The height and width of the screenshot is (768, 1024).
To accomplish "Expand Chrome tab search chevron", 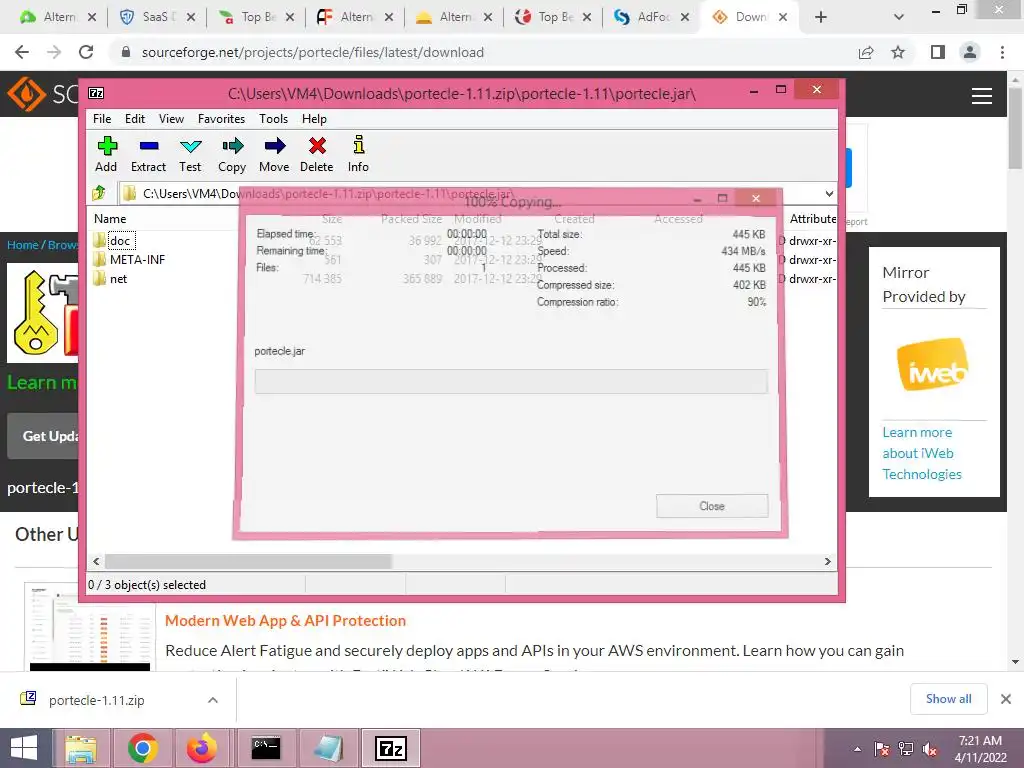I will 899,17.
